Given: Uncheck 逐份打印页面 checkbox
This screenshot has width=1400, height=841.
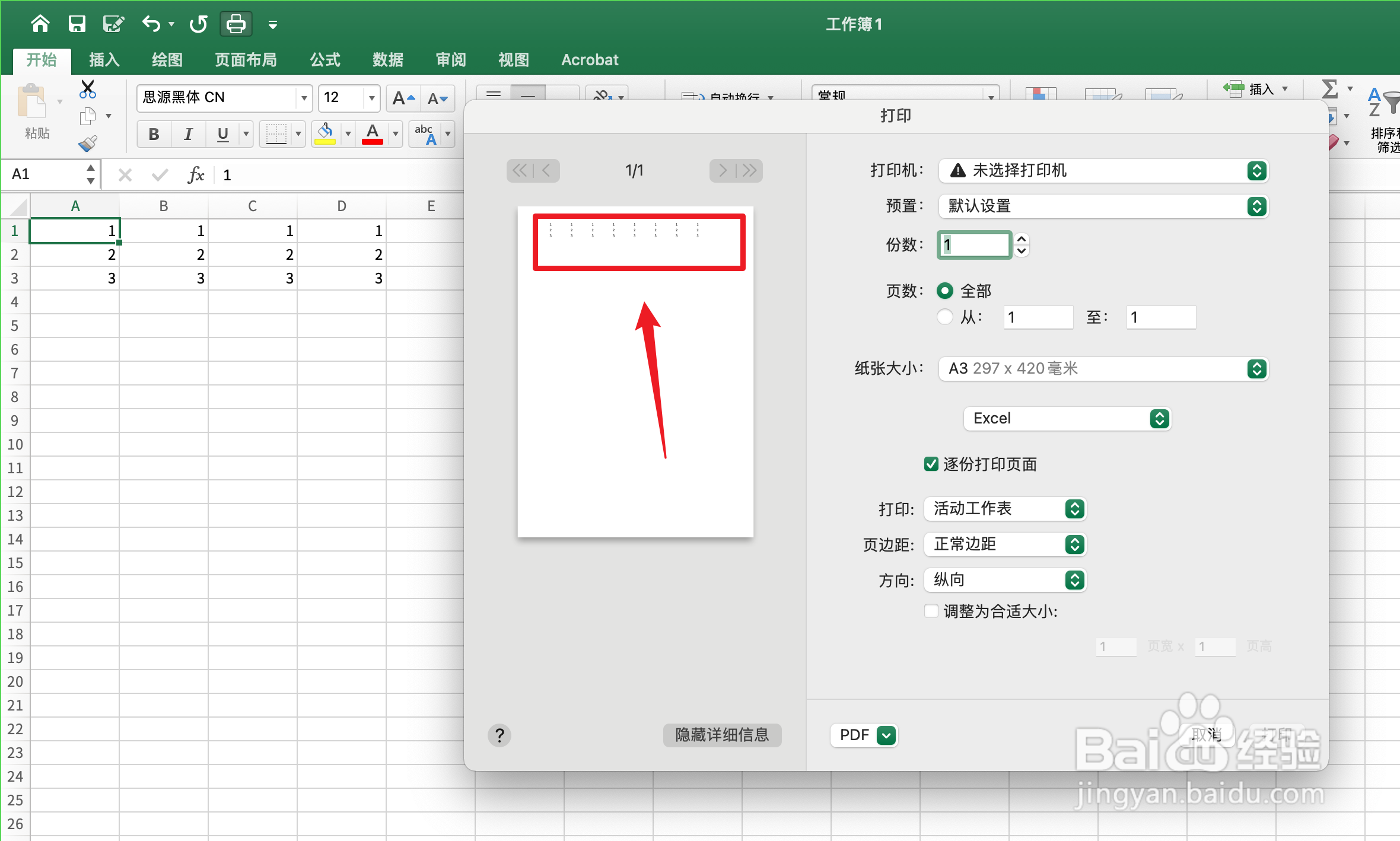Looking at the screenshot, I should 931,464.
